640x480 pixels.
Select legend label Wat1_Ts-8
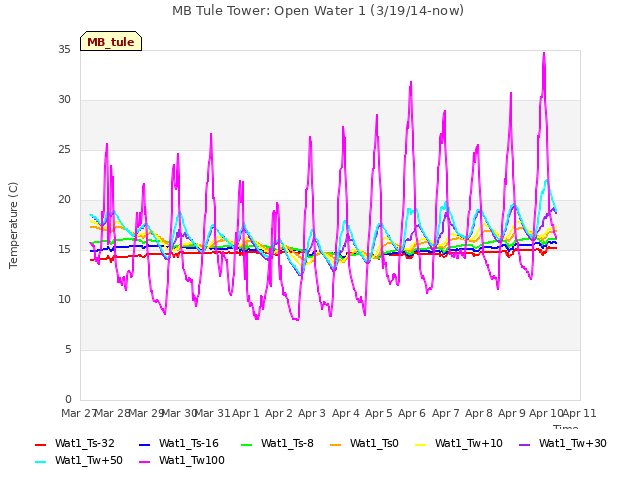click(x=287, y=444)
